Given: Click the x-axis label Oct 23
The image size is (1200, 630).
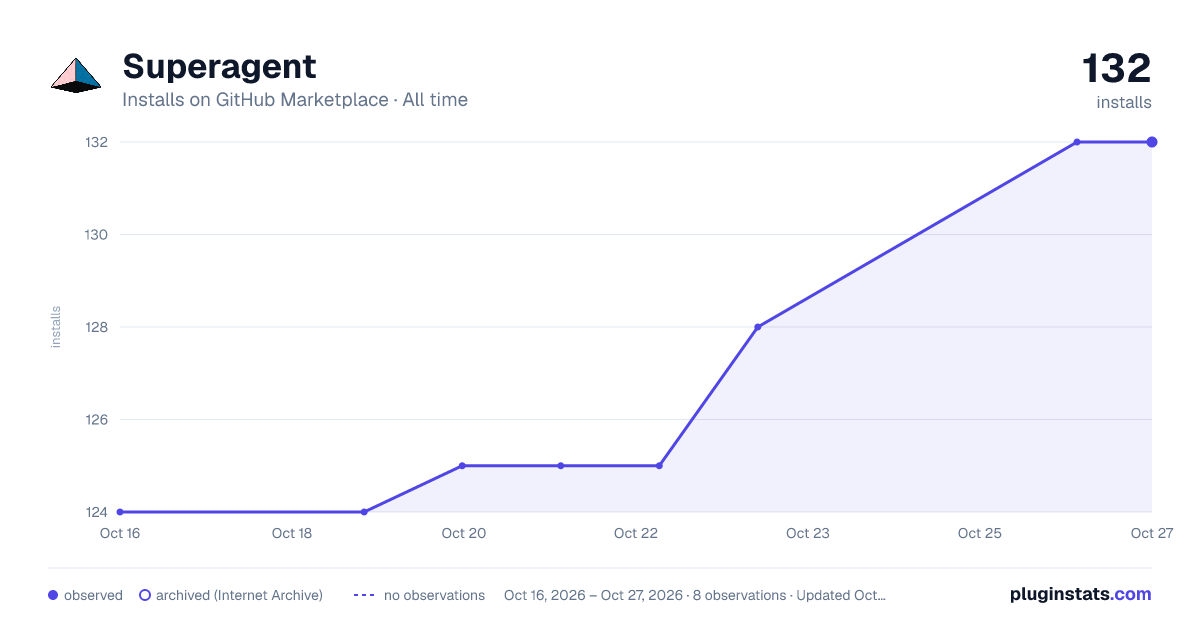Looking at the screenshot, I should pyautogui.click(x=808, y=534).
